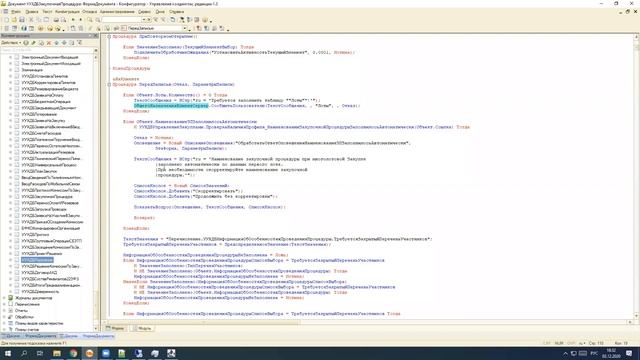Click the configuration tree vertical scrollbar
This screenshot has width=640, height=360.
96,192
